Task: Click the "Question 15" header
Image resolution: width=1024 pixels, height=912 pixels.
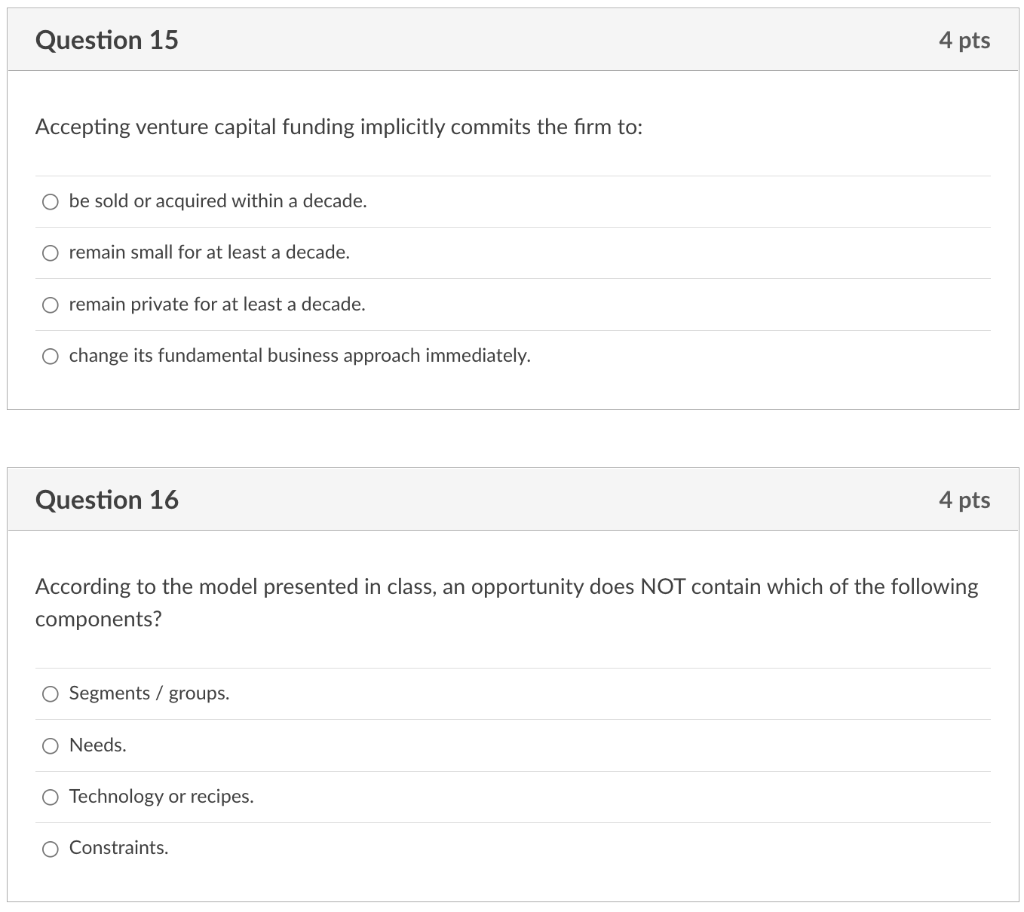Action: click(x=106, y=40)
